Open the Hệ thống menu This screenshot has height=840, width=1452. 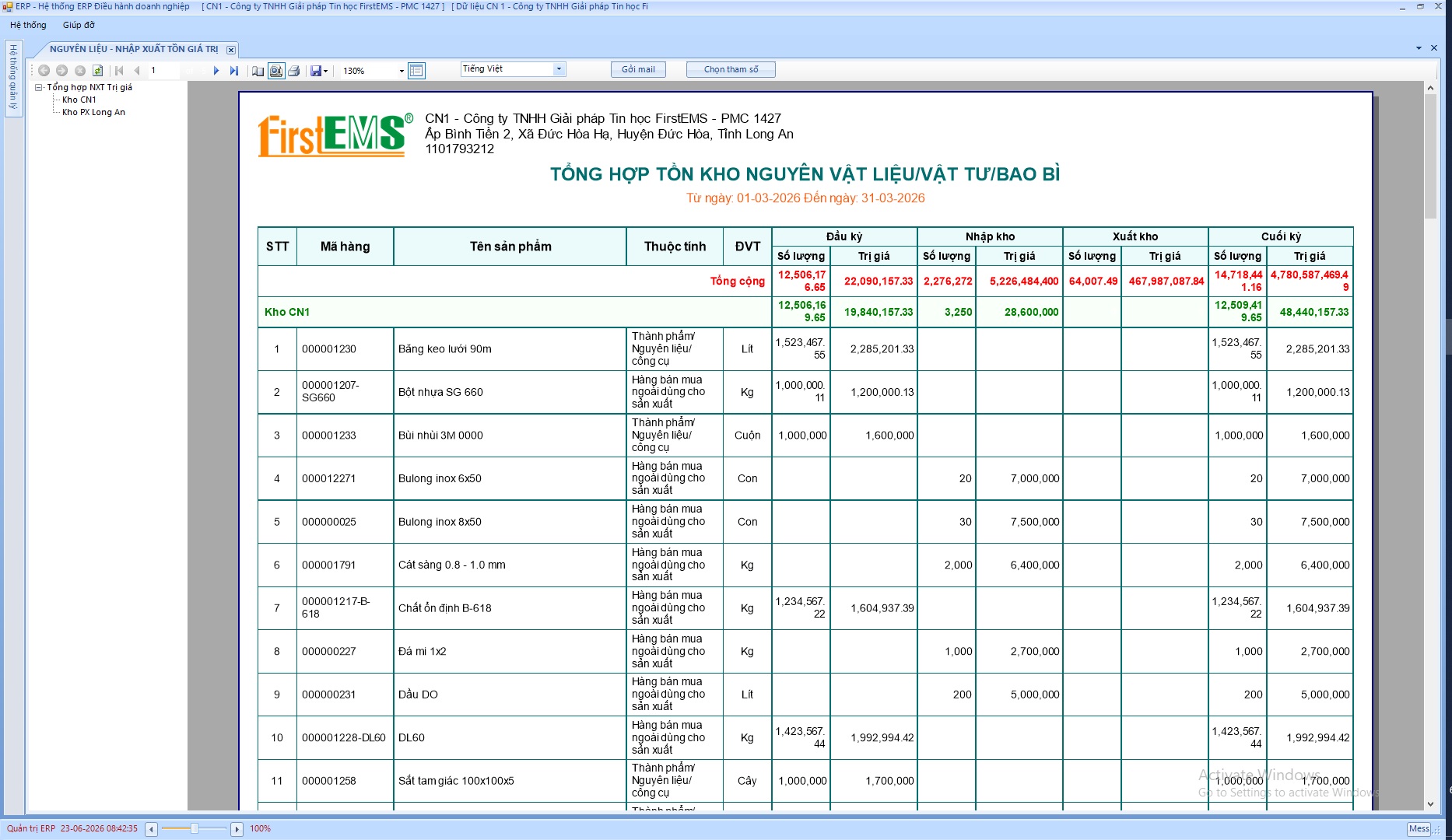28,25
